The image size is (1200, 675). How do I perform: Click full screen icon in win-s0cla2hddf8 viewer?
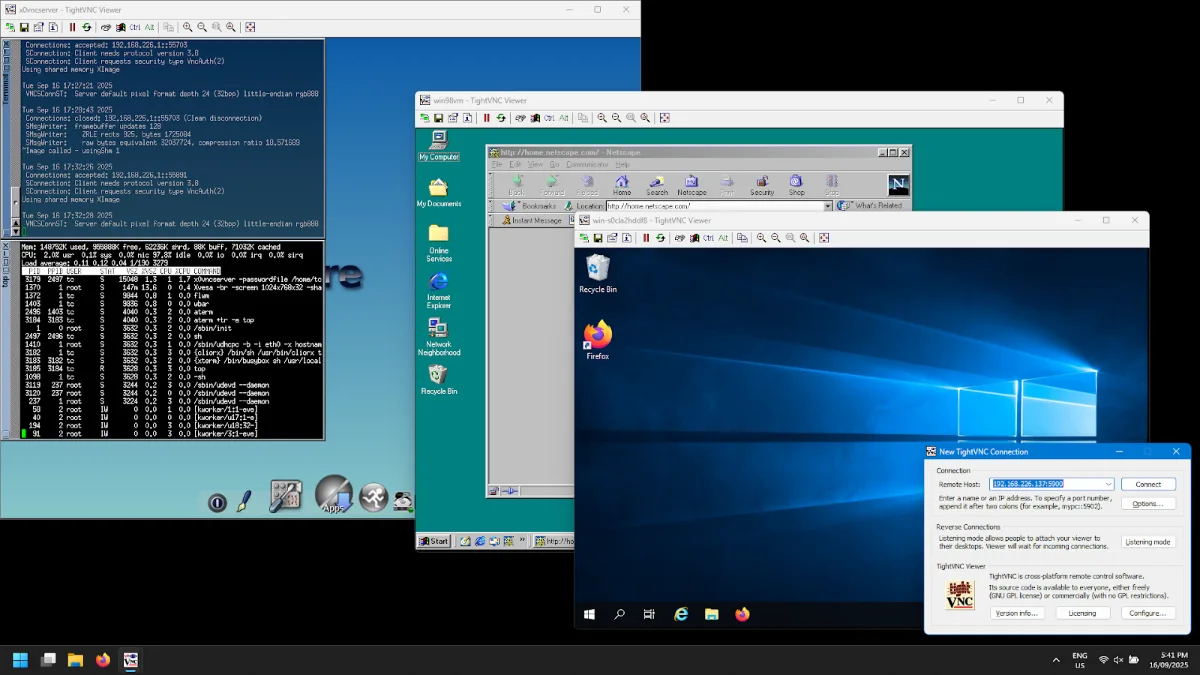(x=824, y=238)
